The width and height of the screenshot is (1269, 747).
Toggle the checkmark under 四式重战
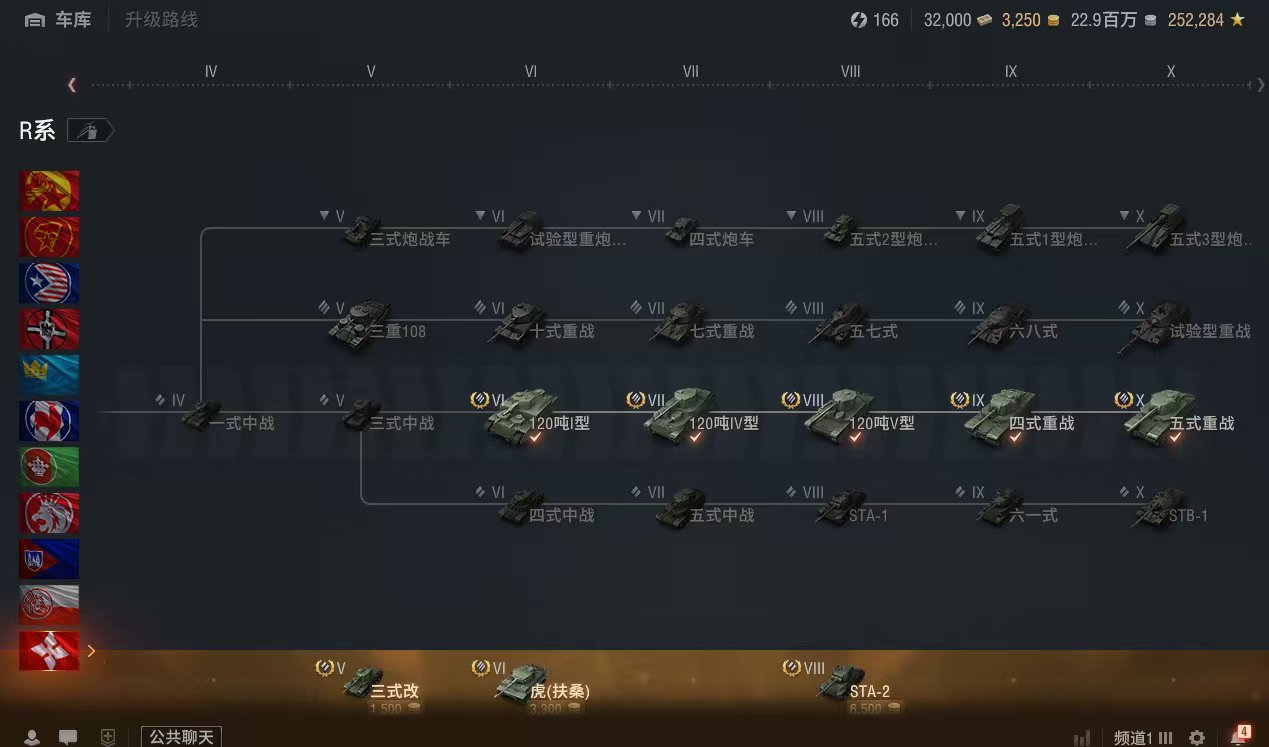pos(1016,437)
